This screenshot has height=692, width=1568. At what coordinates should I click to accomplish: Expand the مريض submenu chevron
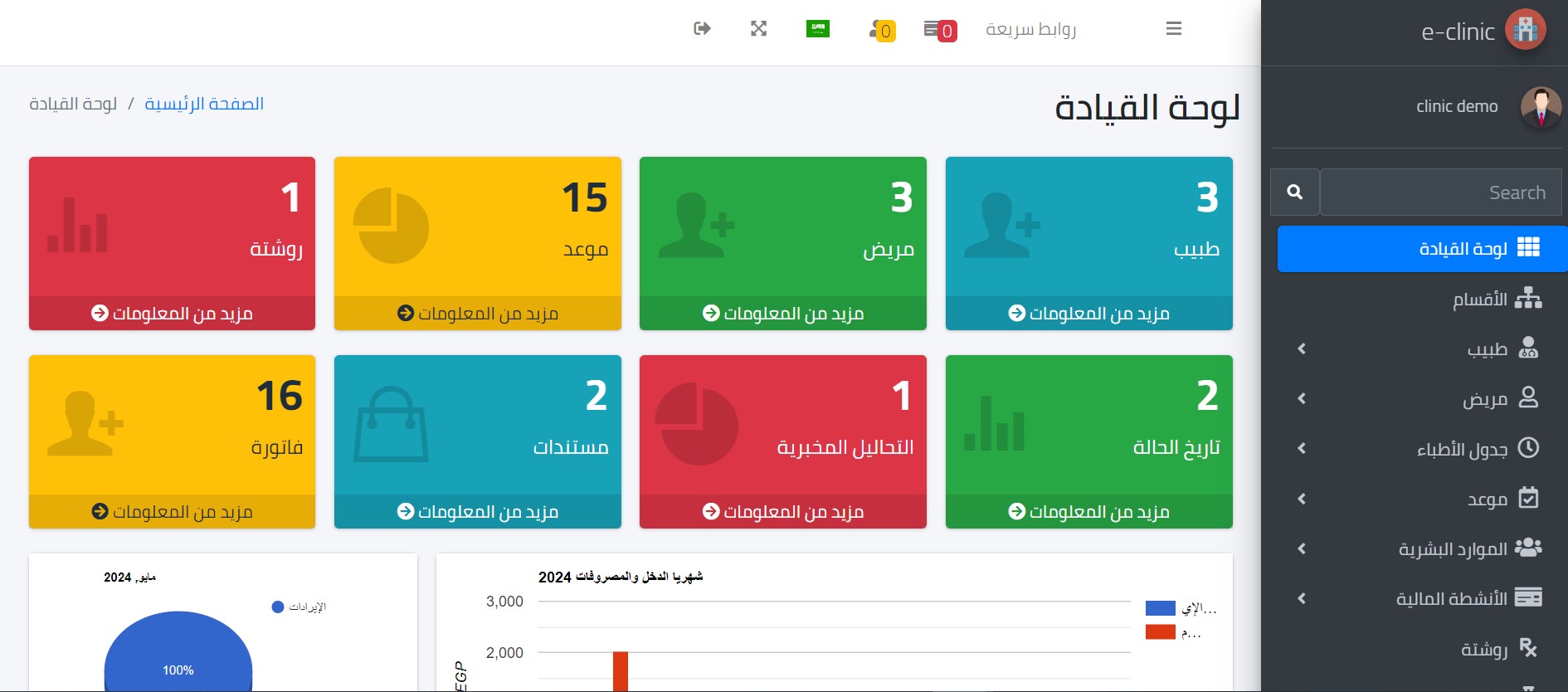click(1302, 399)
